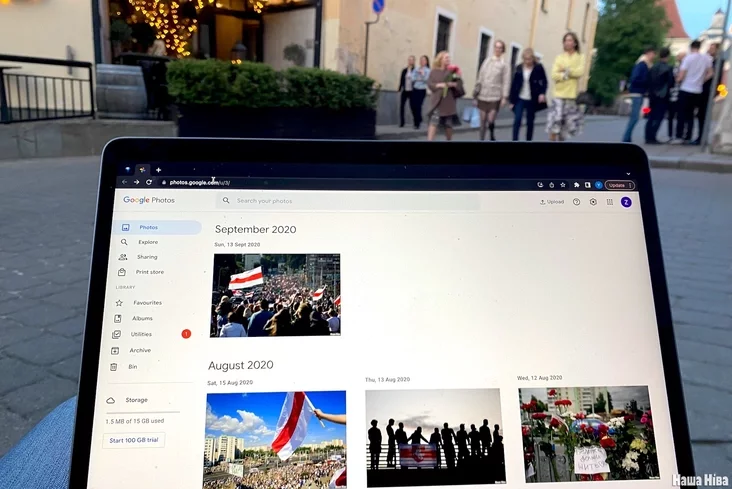Click the Sun, 13 Sept 2020 date label
This screenshot has width=732, height=489.
click(x=237, y=244)
